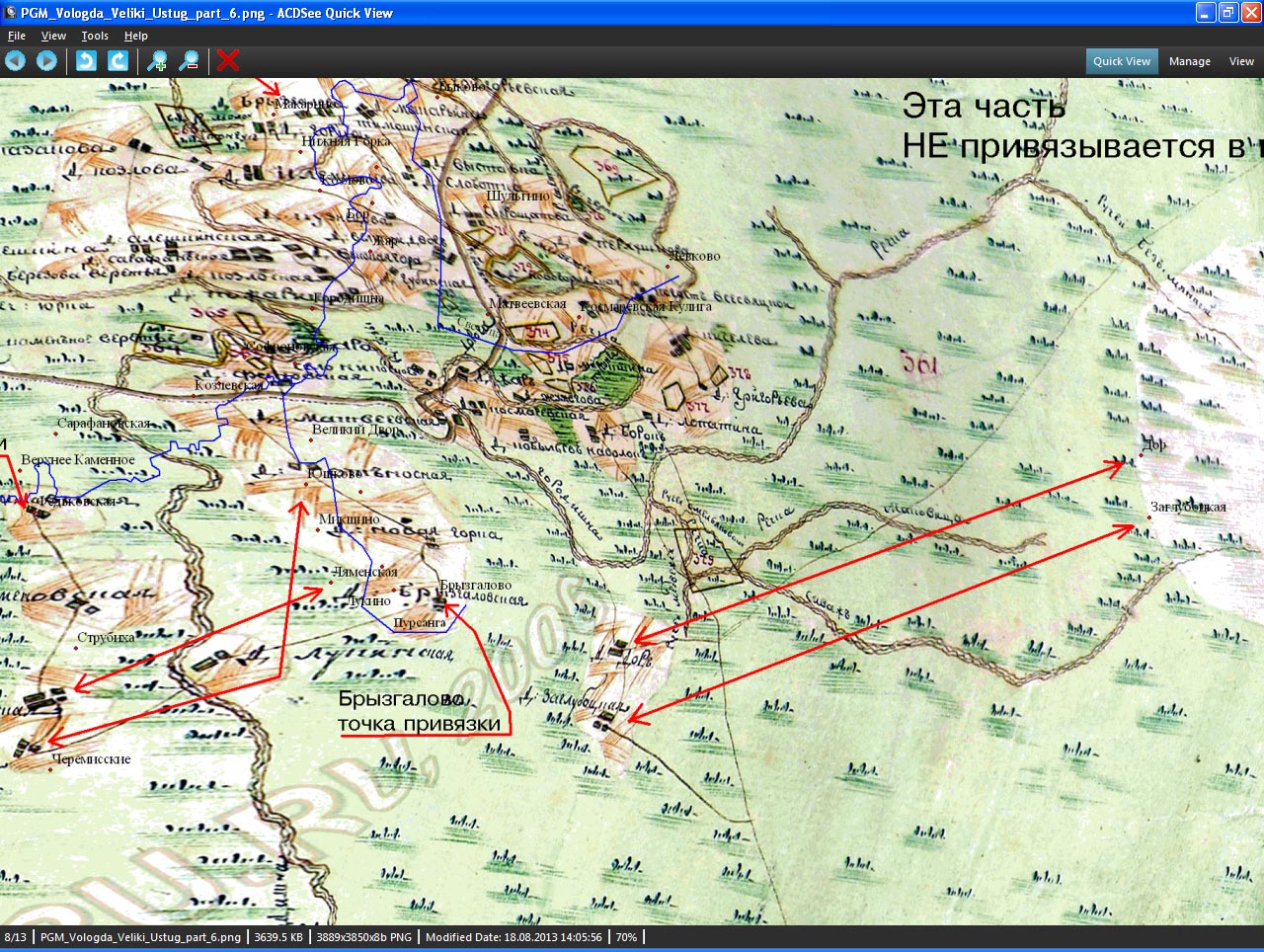Go to the previous image
The image size is (1264, 952).
tap(15, 61)
